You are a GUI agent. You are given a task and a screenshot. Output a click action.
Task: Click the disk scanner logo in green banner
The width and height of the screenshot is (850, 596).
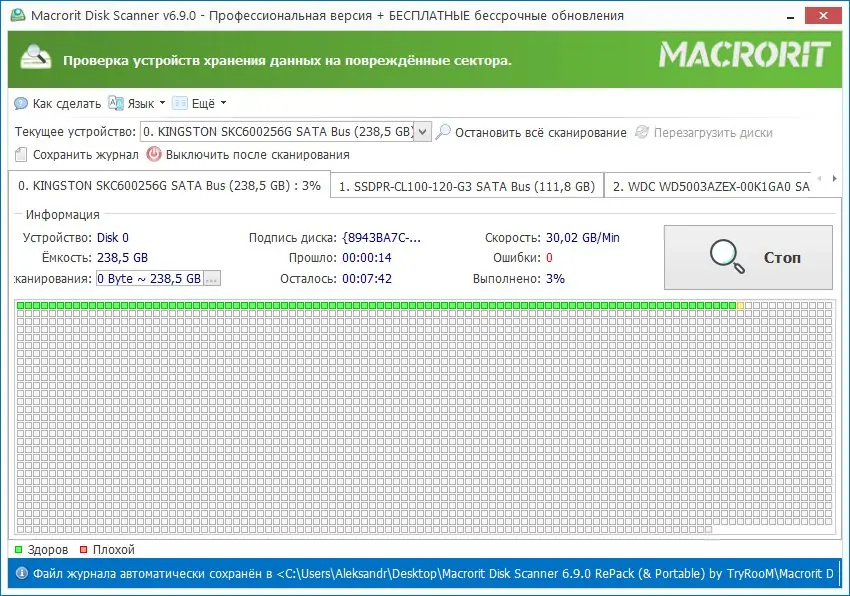36,57
